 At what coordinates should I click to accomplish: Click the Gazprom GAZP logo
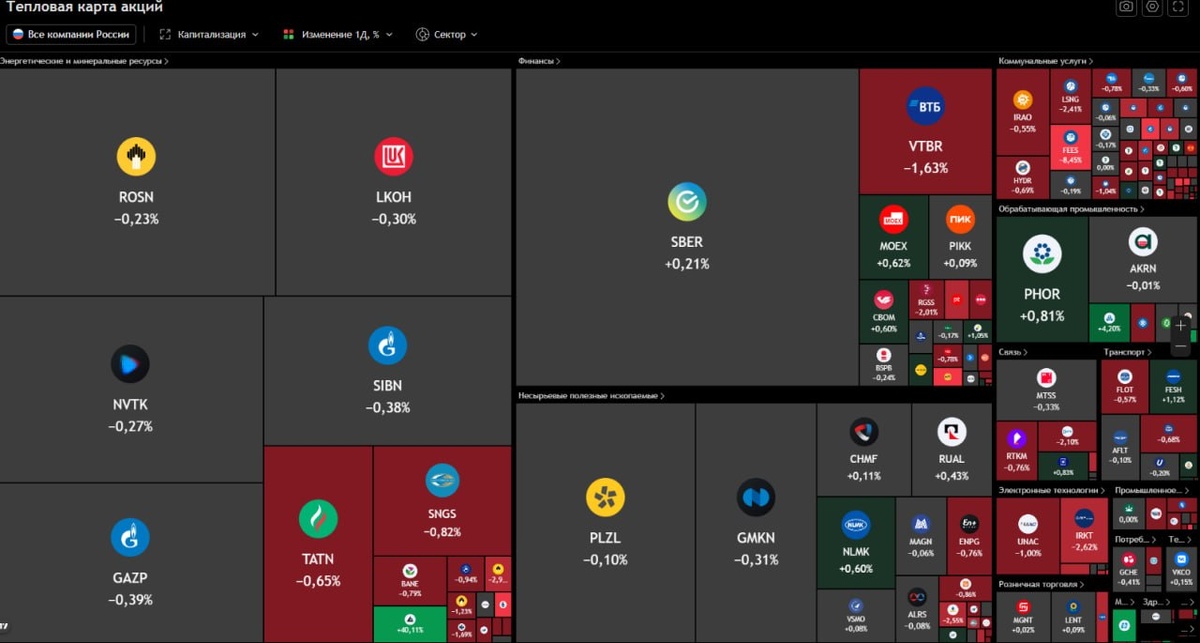tap(130, 538)
